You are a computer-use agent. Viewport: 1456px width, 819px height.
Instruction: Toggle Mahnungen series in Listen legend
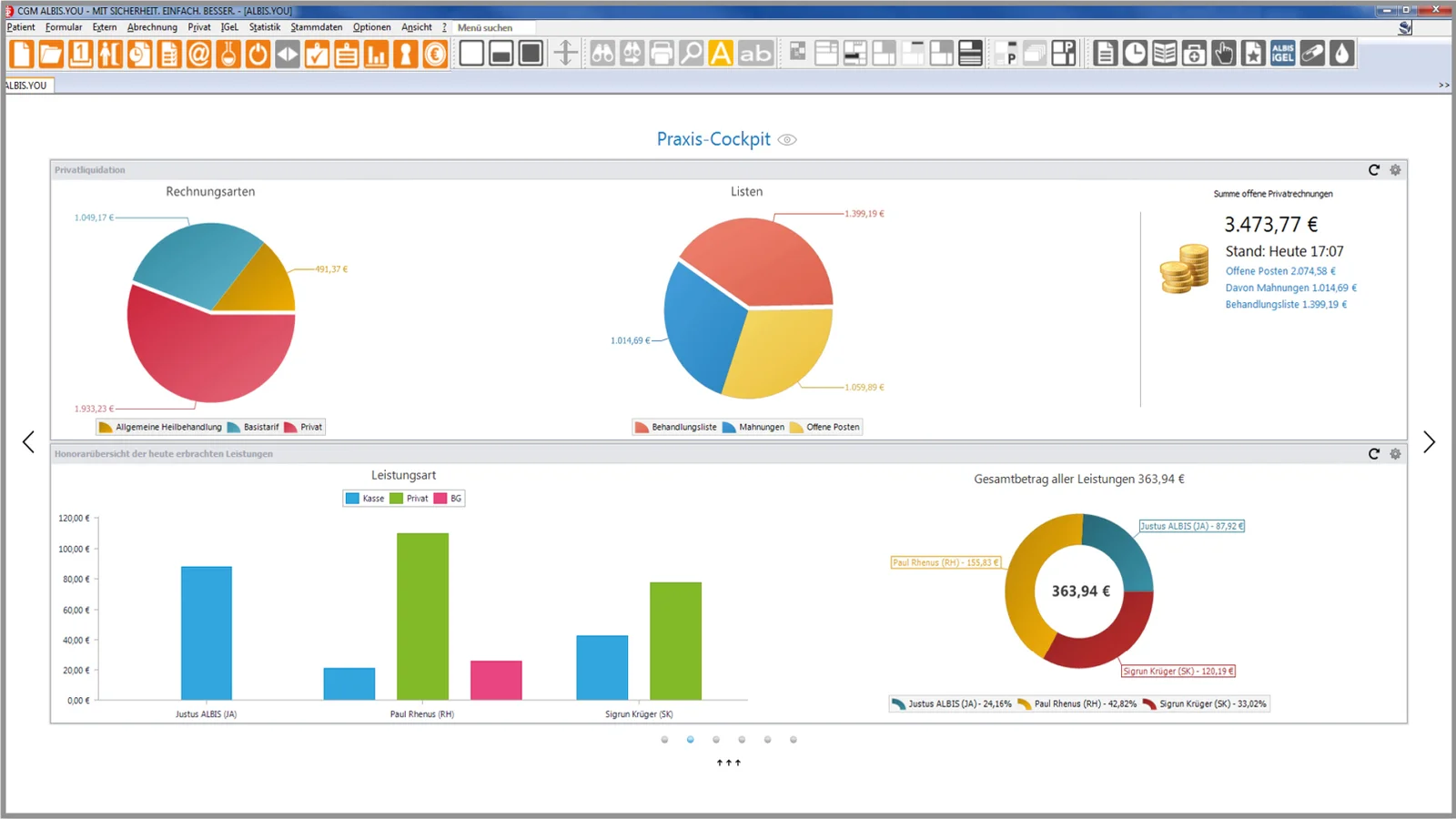753,427
